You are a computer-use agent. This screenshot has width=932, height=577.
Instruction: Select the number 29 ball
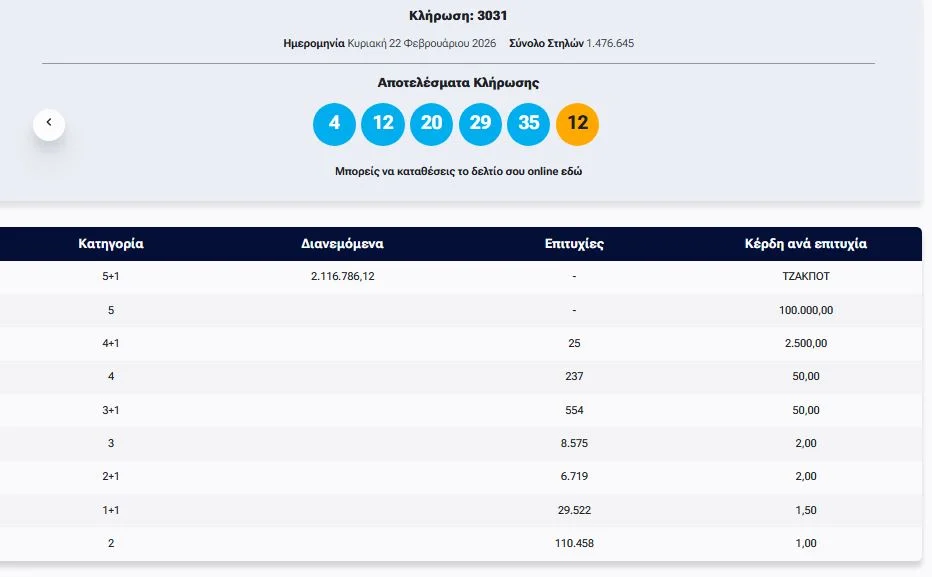(480, 124)
